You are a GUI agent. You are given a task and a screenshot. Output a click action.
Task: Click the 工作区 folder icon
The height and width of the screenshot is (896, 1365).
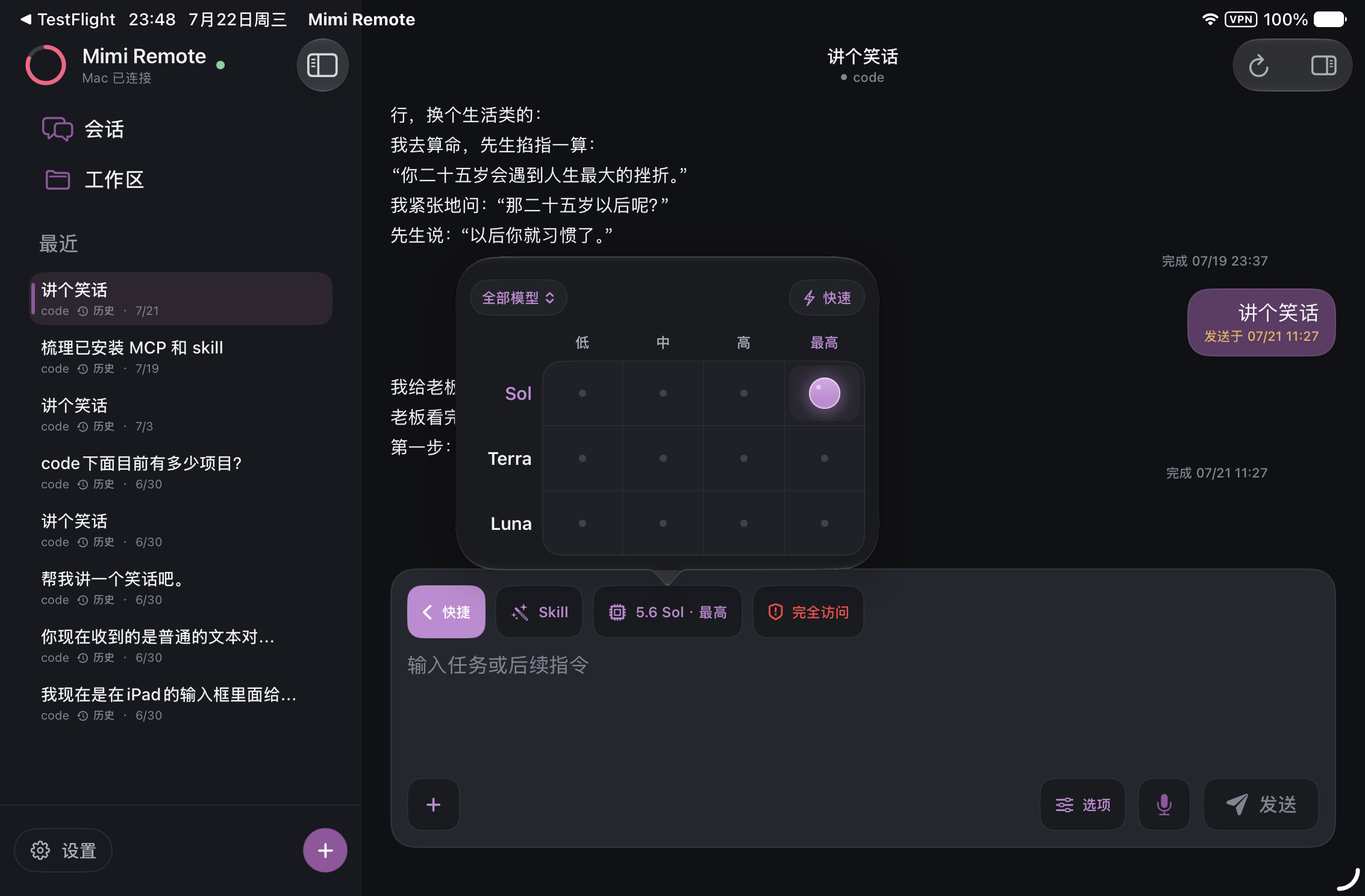(x=58, y=179)
